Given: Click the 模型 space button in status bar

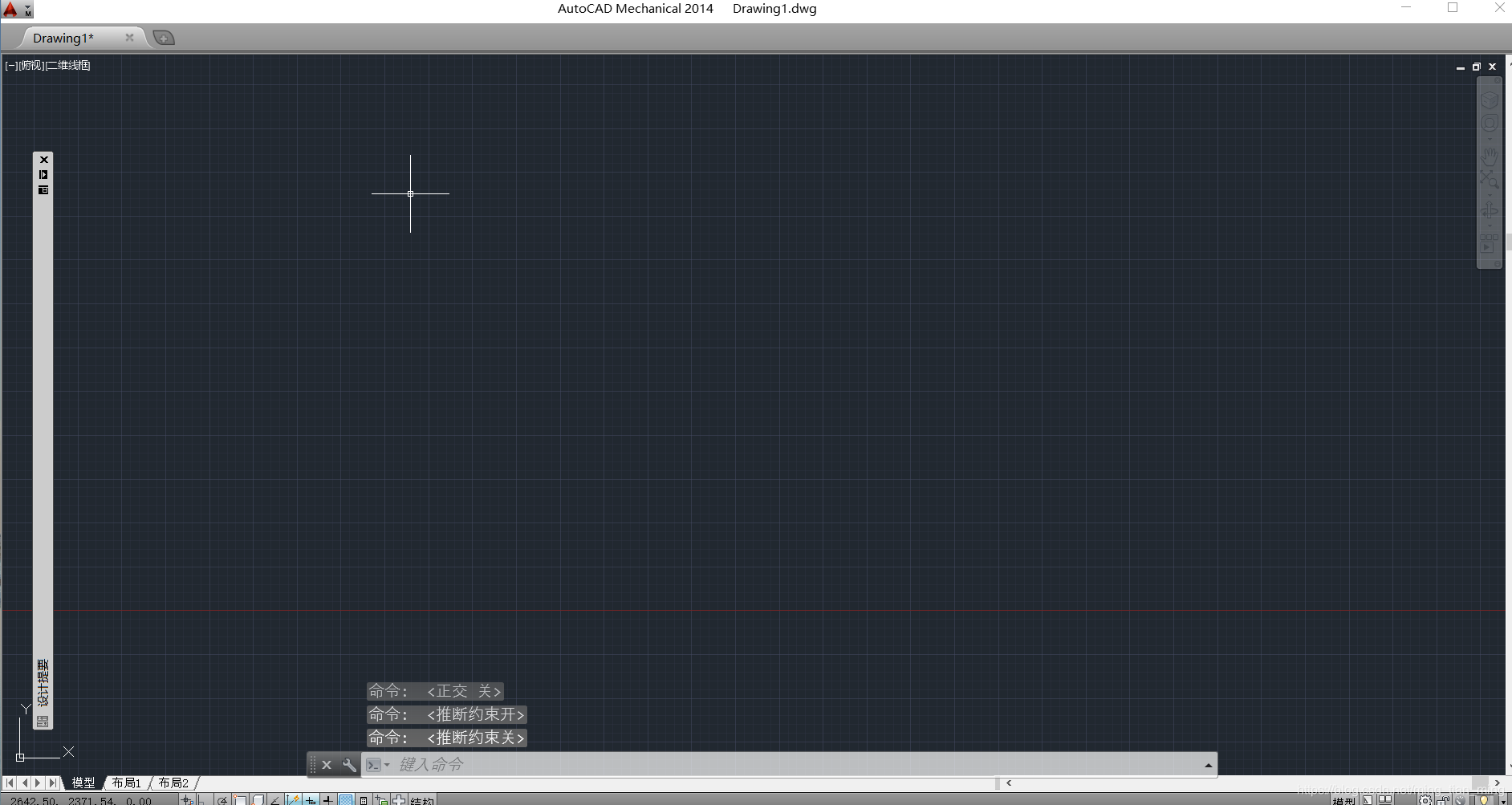Looking at the screenshot, I should 1343,800.
